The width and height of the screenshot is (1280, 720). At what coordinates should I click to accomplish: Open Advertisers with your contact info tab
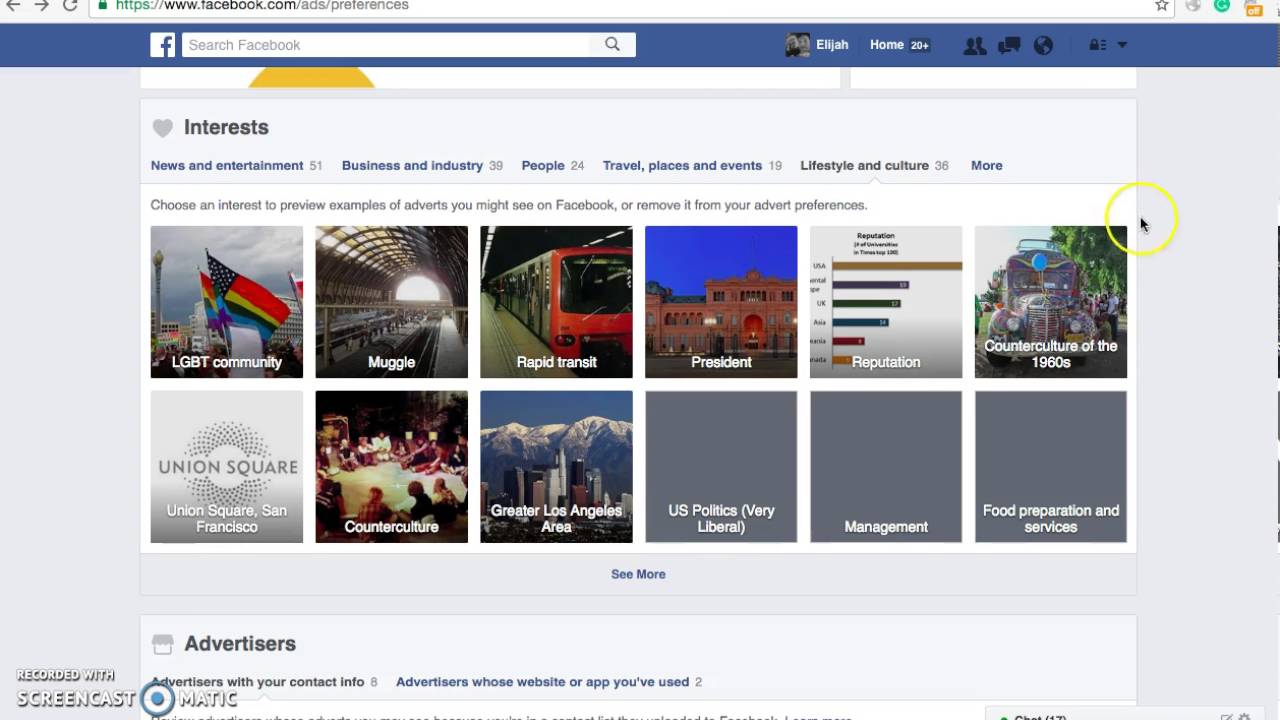257,682
